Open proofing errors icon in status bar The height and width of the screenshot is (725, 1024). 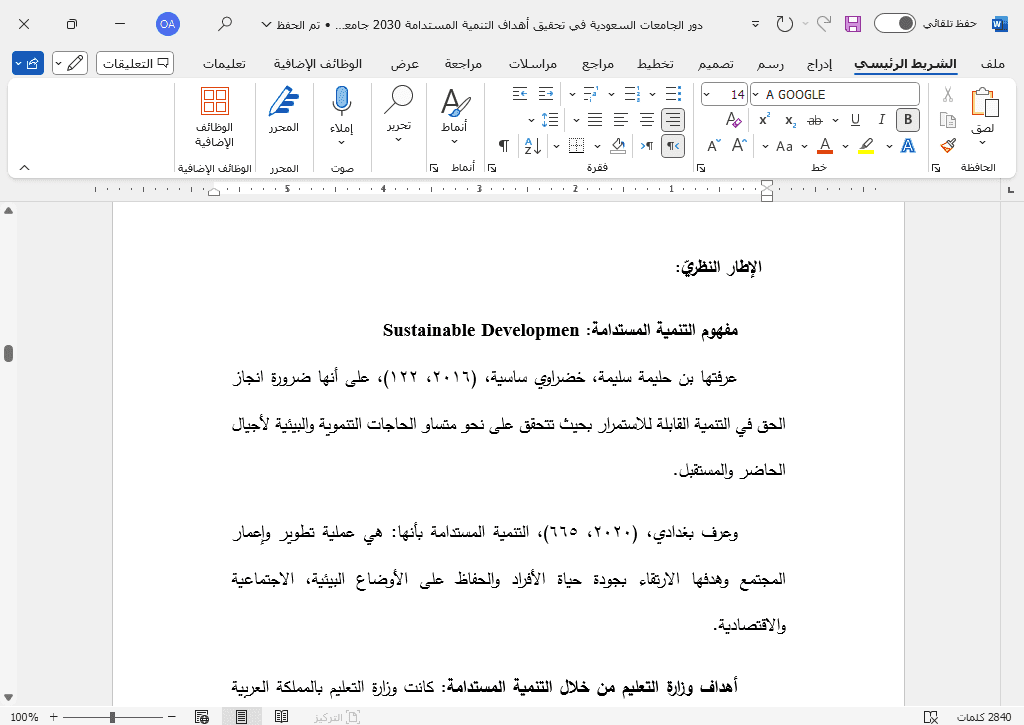[931, 717]
